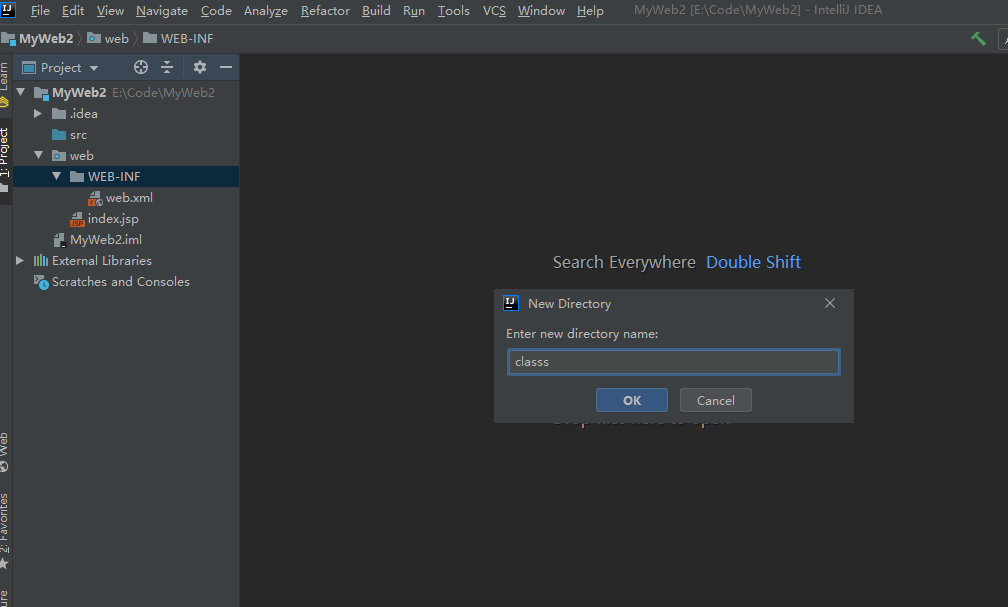Click into the new directory name field
Image resolution: width=1008 pixels, height=607 pixels.
click(x=673, y=362)
